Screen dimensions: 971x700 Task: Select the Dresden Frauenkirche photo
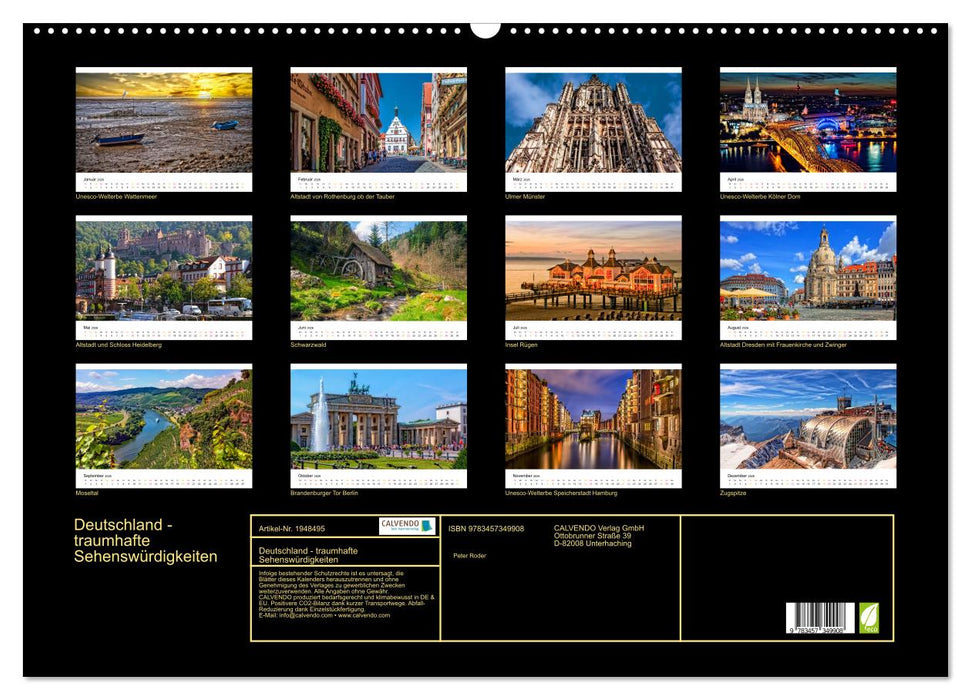(x=808, y=269)
